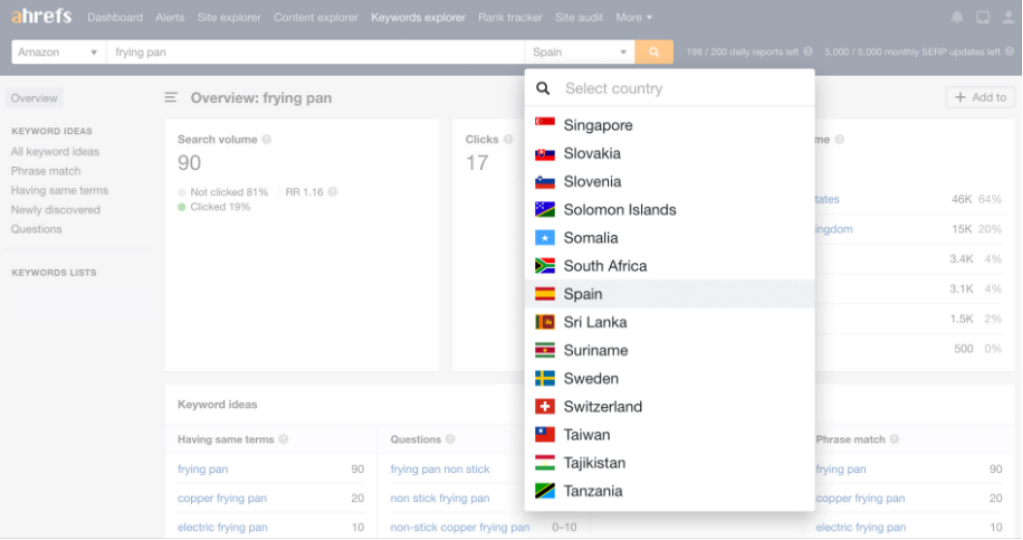Image resolution: width=1023 pixels, height=540 pixels.
Task: Click the info icon beside Phrase match
Action: [x=894, y=440]
